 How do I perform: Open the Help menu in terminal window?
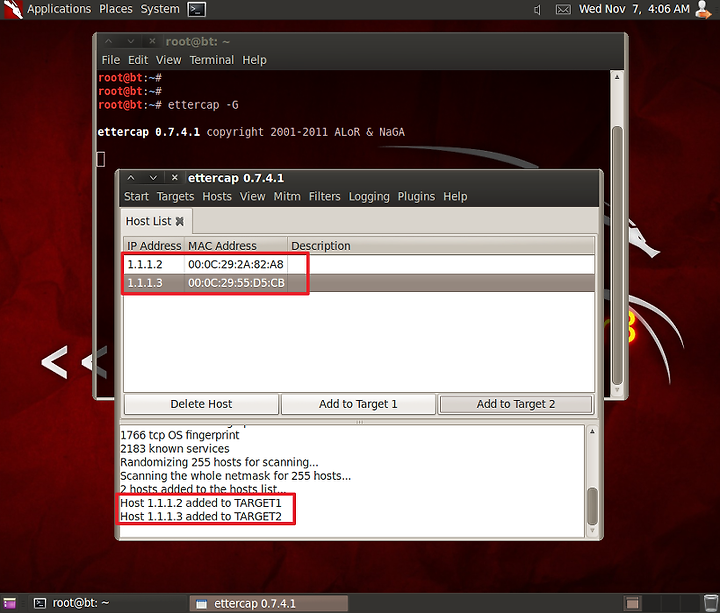[254, 60]
